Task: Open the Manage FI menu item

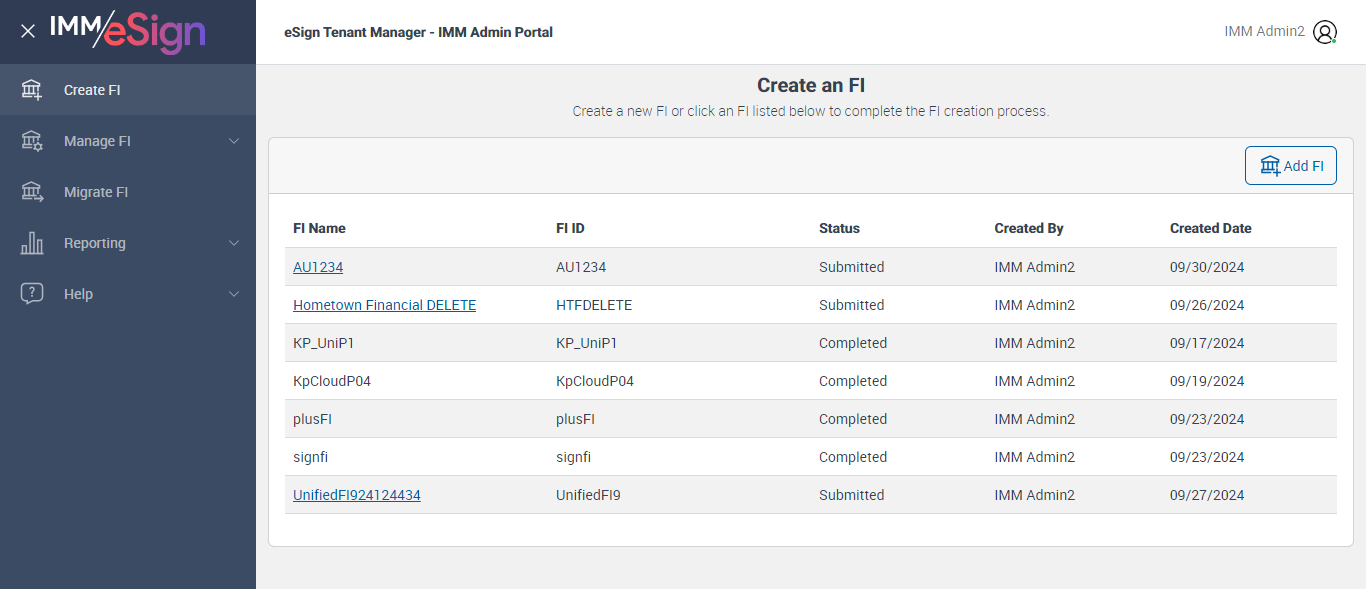Action: pos(128,141)
